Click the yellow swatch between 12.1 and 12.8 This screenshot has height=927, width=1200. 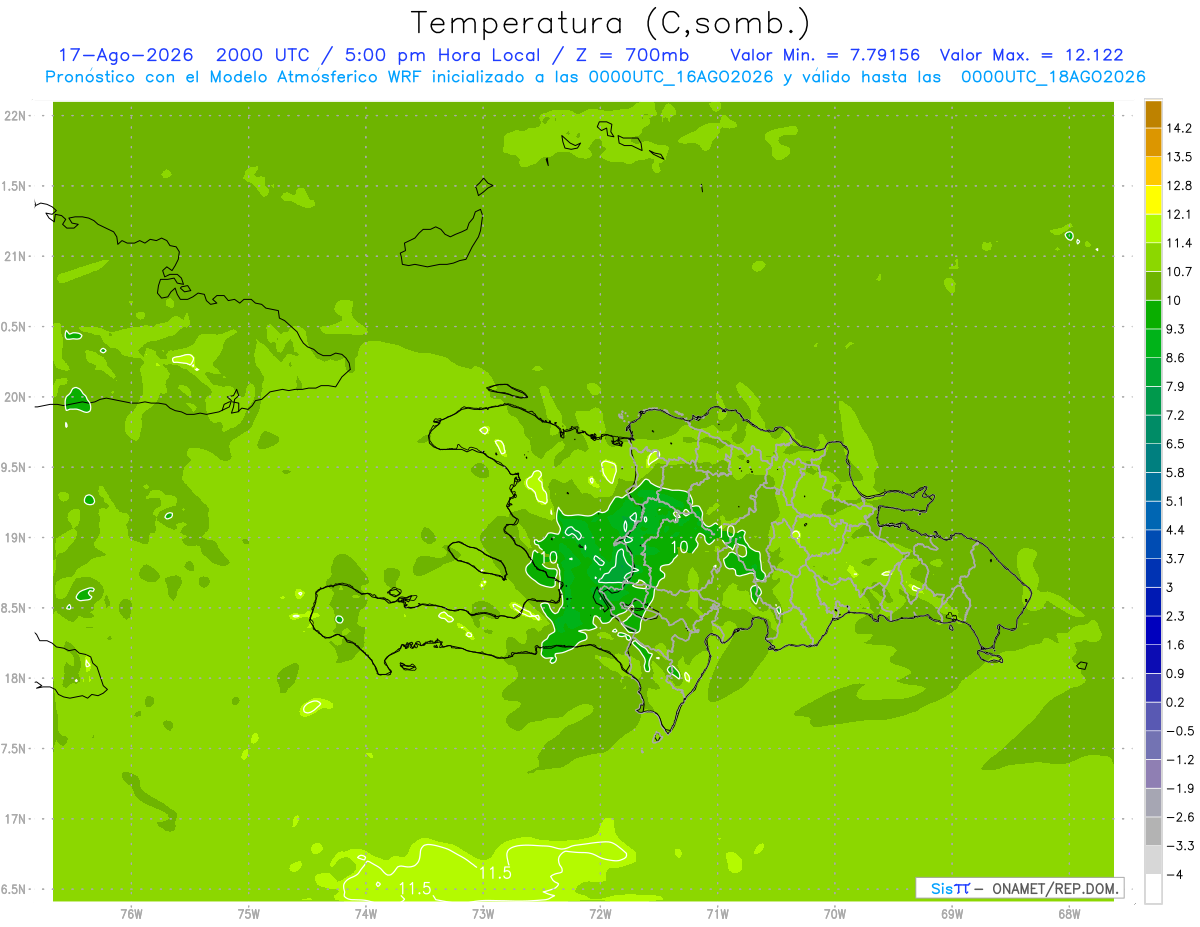(x=1153, y=200)
